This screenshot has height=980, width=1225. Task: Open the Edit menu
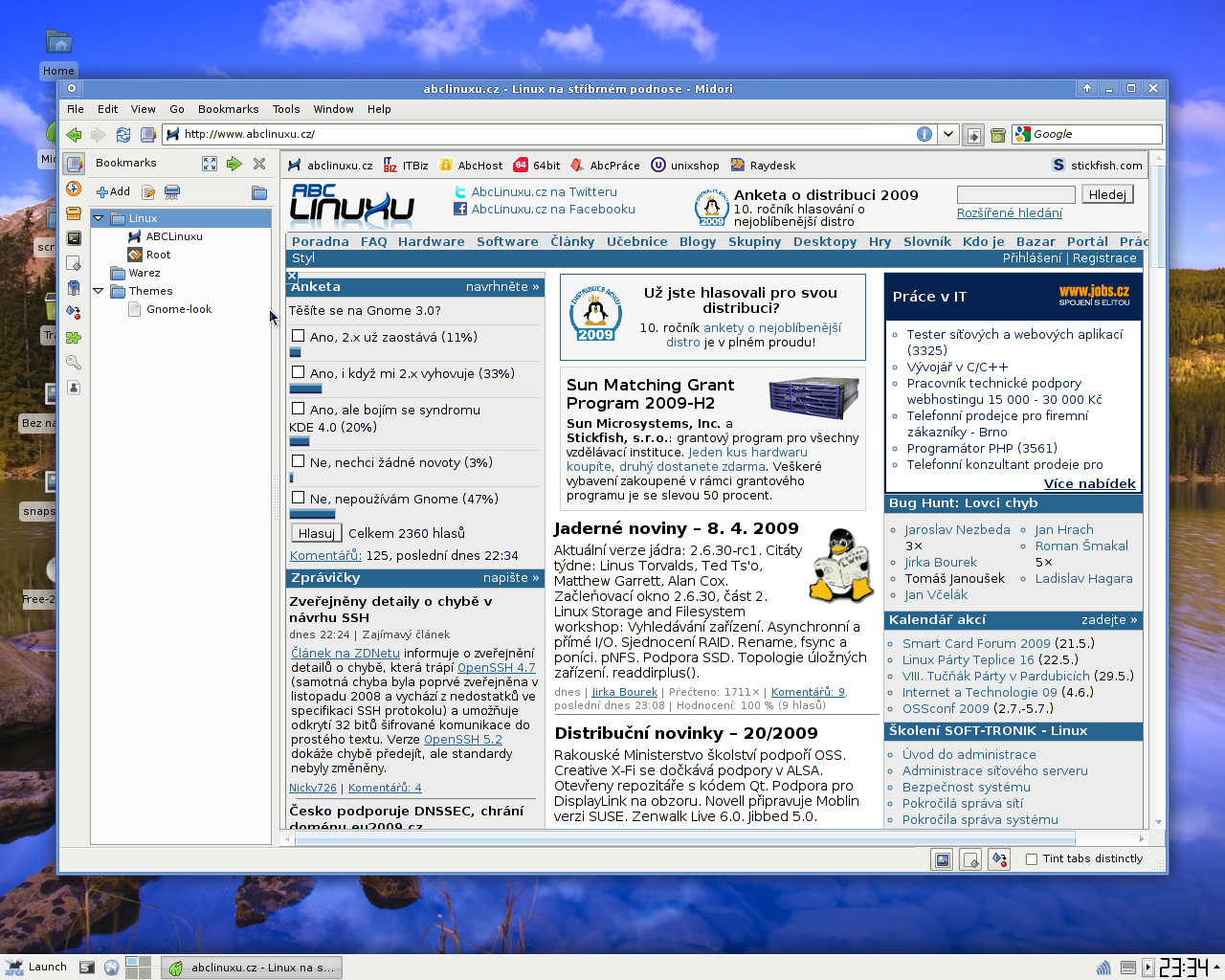pyautogui.click(x=108, y=109)
